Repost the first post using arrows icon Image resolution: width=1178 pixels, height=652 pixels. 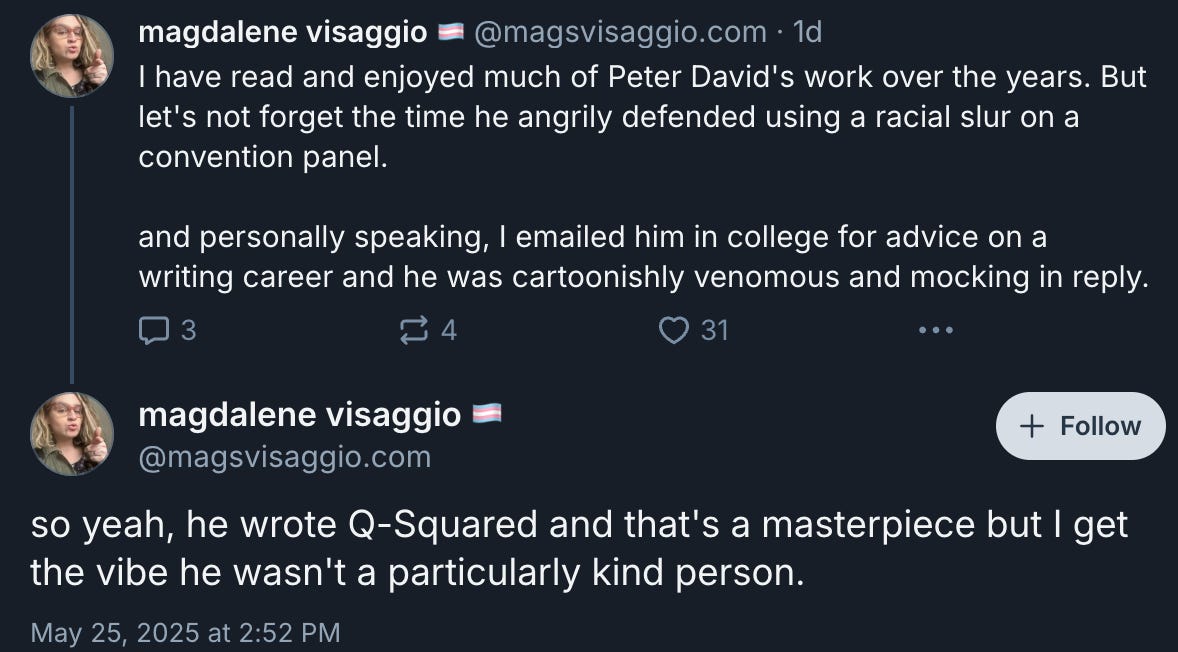413,329
